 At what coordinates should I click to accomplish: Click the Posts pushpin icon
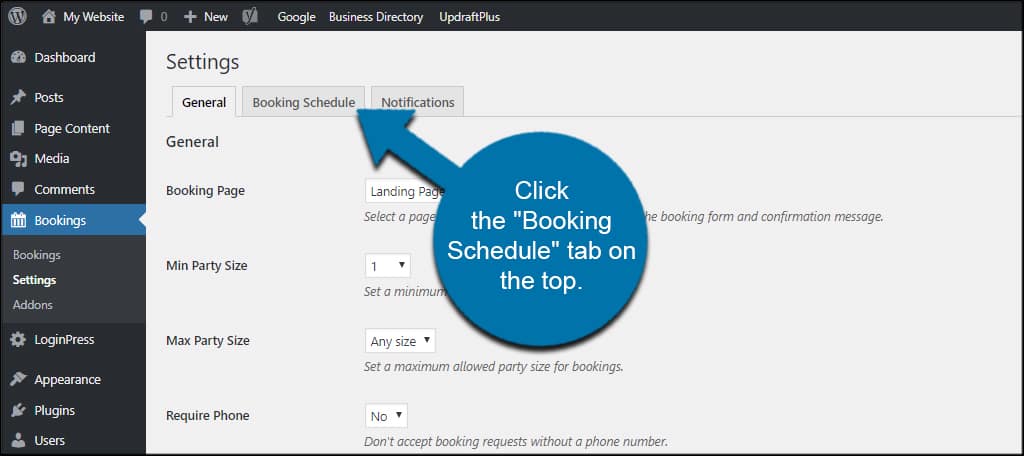(18, 98)
